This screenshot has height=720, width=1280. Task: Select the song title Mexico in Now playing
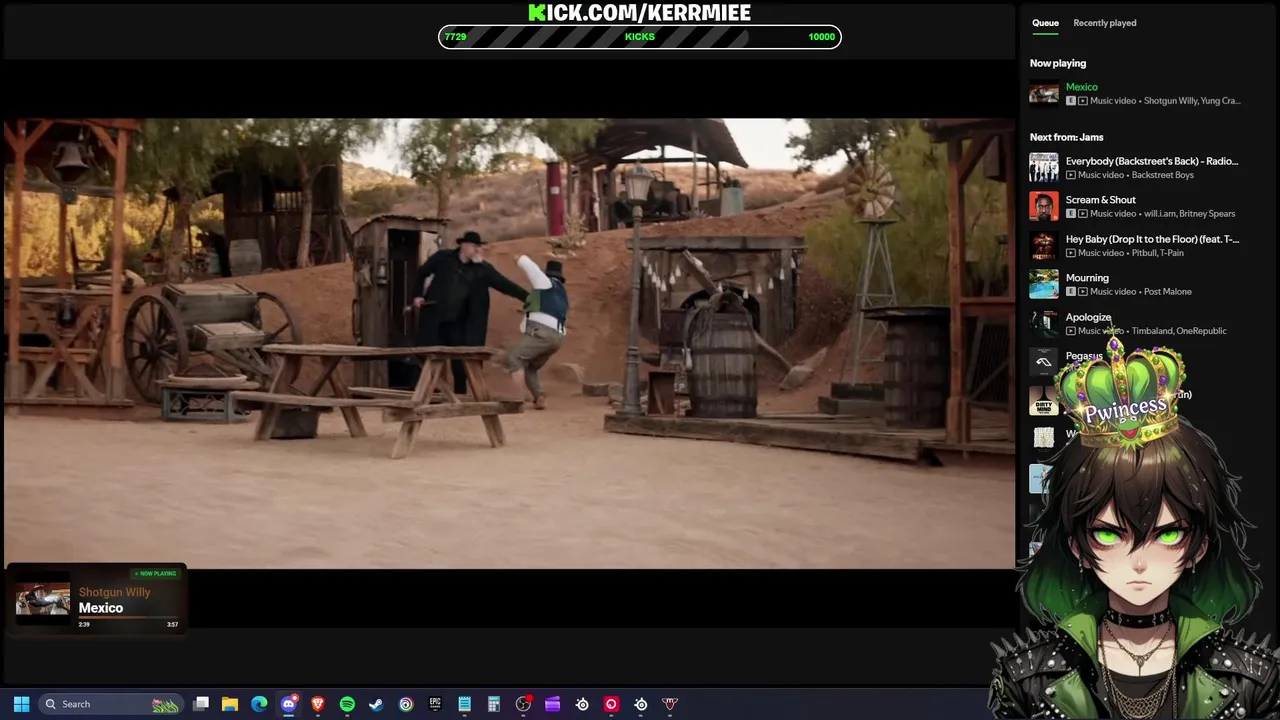(x=1081, y=87)
